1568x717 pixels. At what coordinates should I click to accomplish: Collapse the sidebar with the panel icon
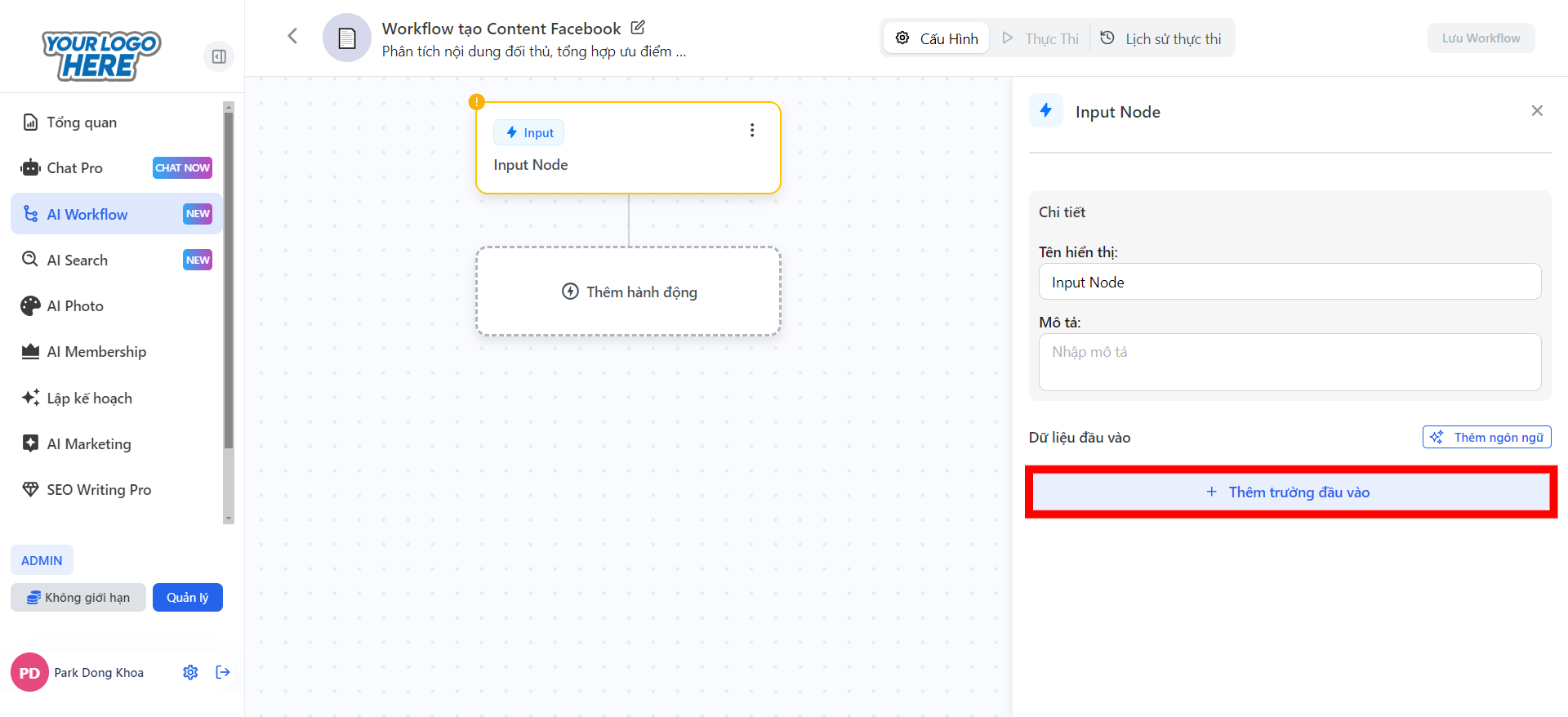(219, 56)
